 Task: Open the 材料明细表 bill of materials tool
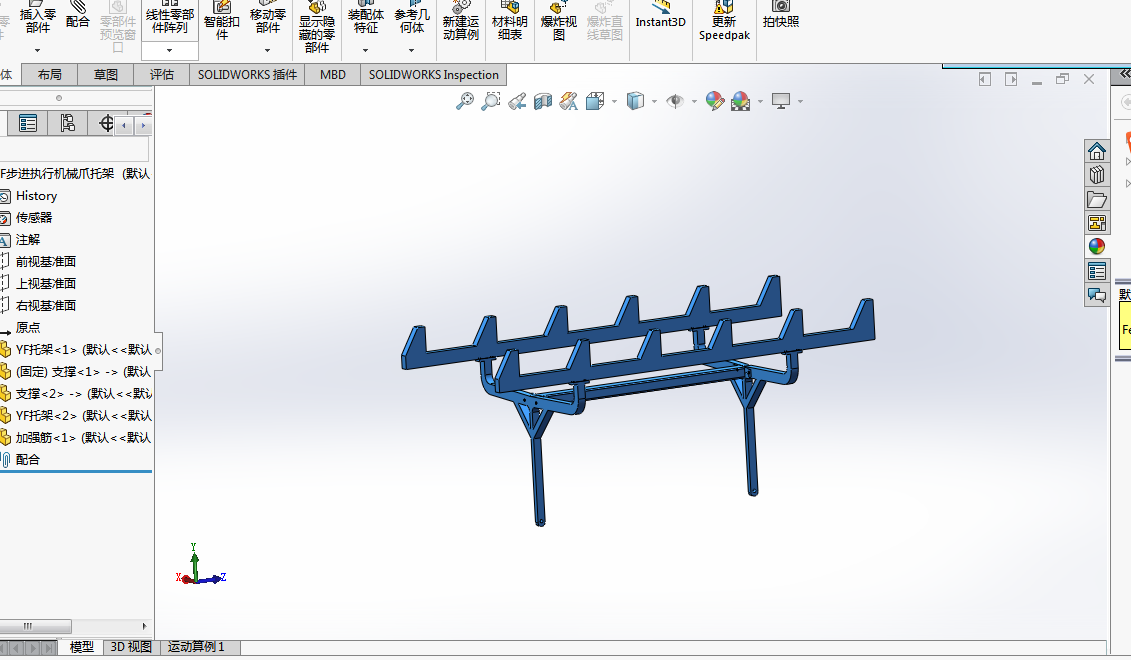tap(510, 21)
